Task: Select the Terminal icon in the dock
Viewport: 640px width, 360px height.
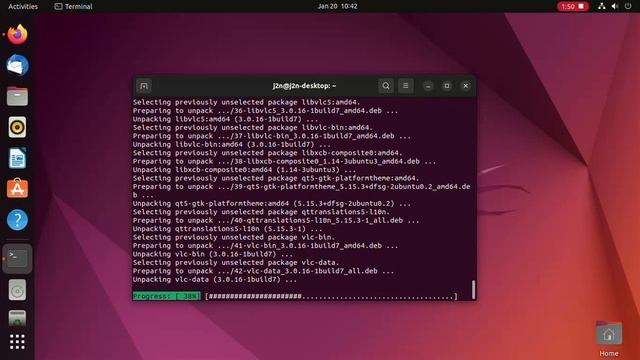Action: click(x=17, y=259)
